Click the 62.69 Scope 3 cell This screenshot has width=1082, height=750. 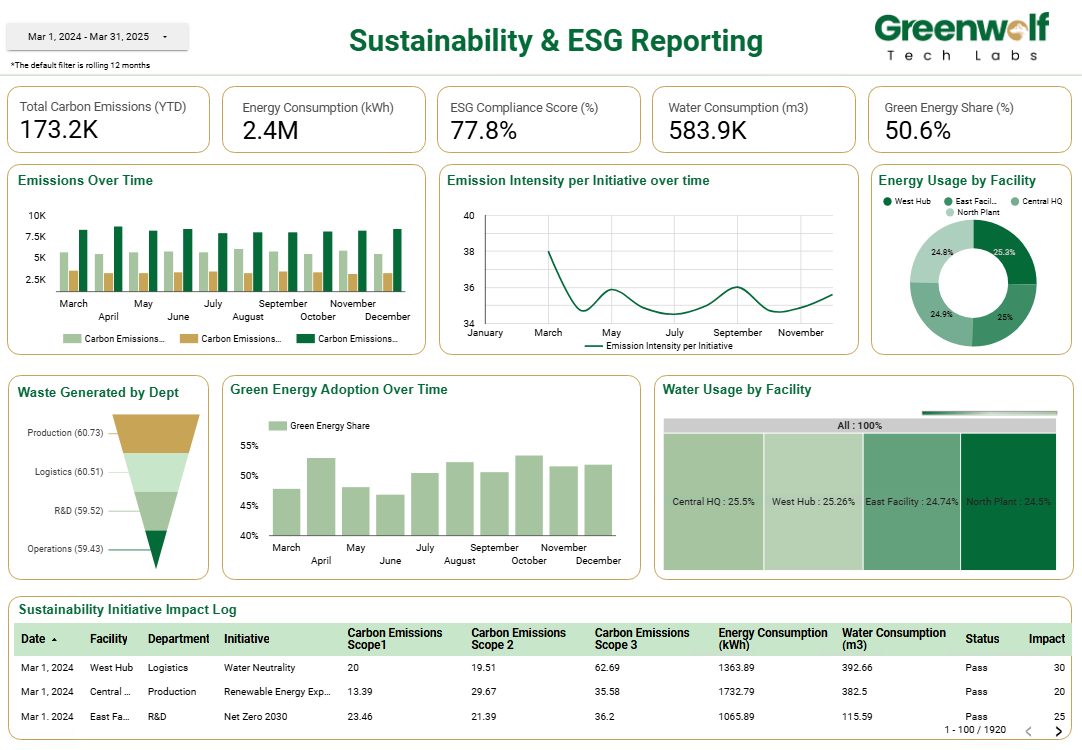coord(607,668)
